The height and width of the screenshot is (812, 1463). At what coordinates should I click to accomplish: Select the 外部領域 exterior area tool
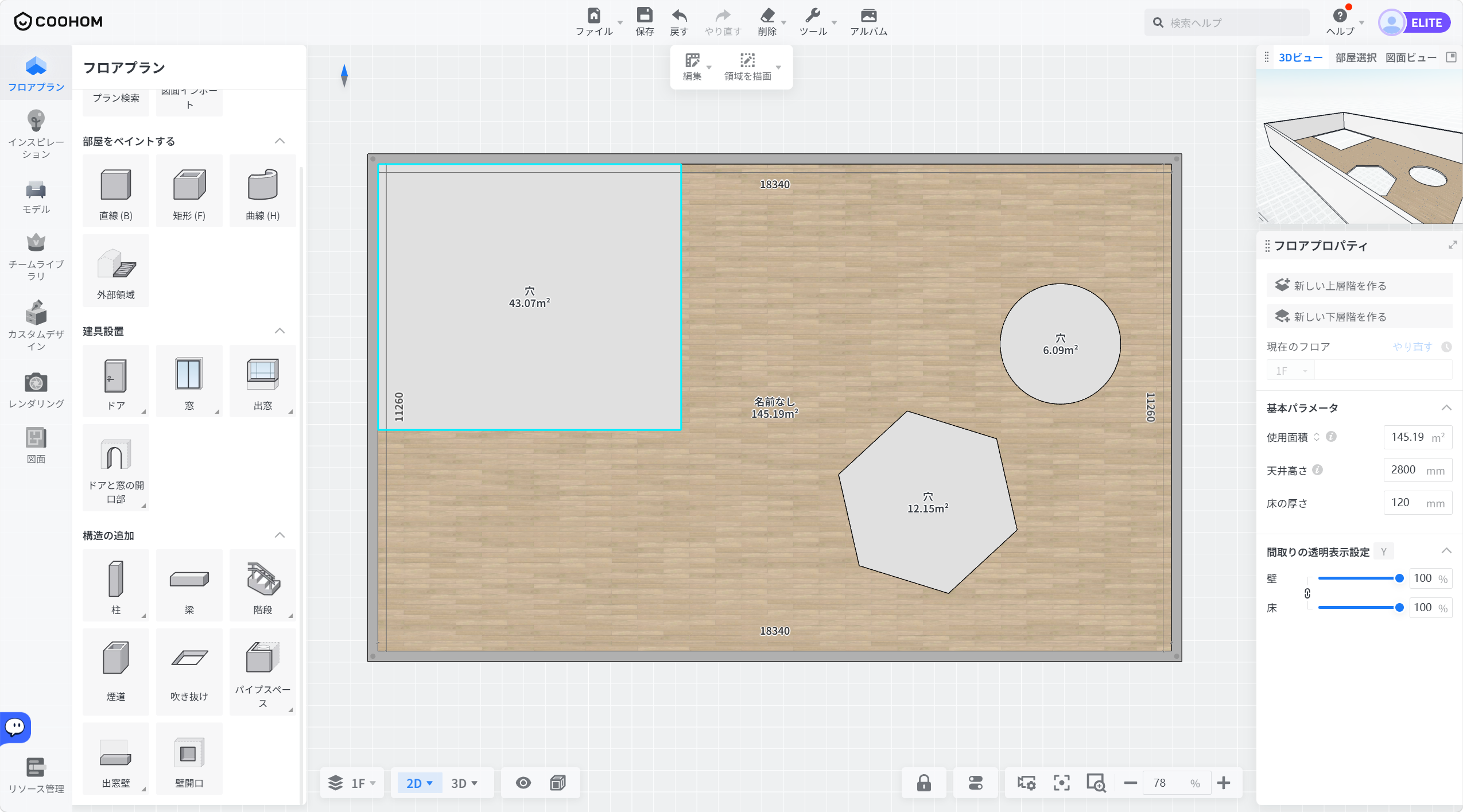tap(116, 270)
